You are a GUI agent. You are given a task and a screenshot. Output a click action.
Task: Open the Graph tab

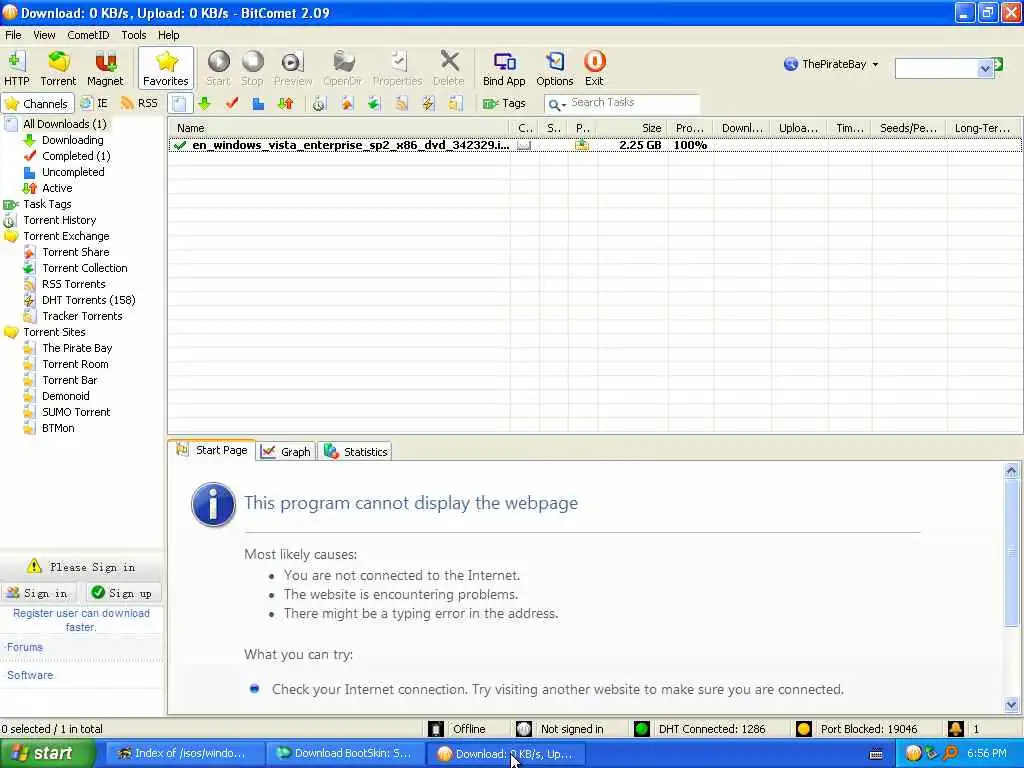[286, 451]
